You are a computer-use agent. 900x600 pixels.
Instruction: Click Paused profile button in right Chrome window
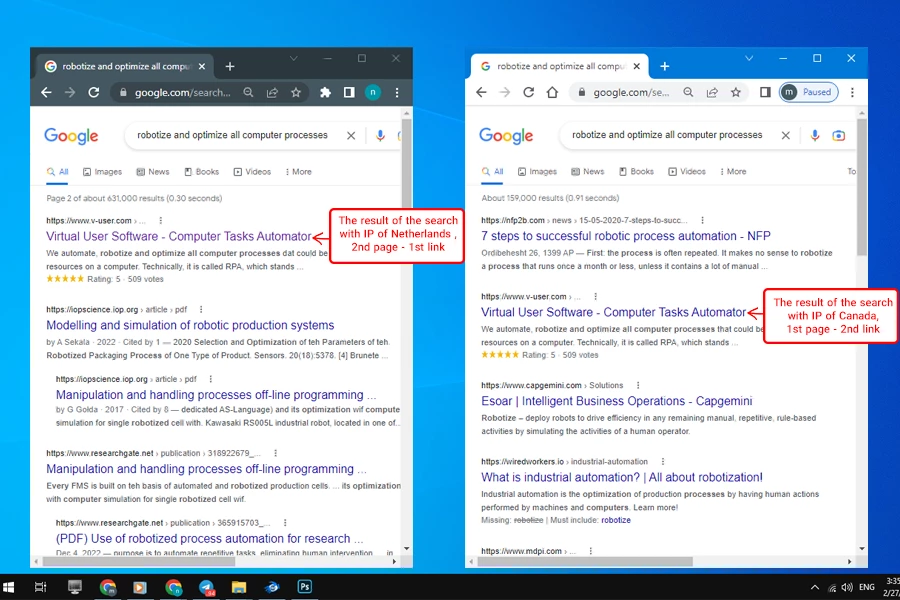coord(809,92)
